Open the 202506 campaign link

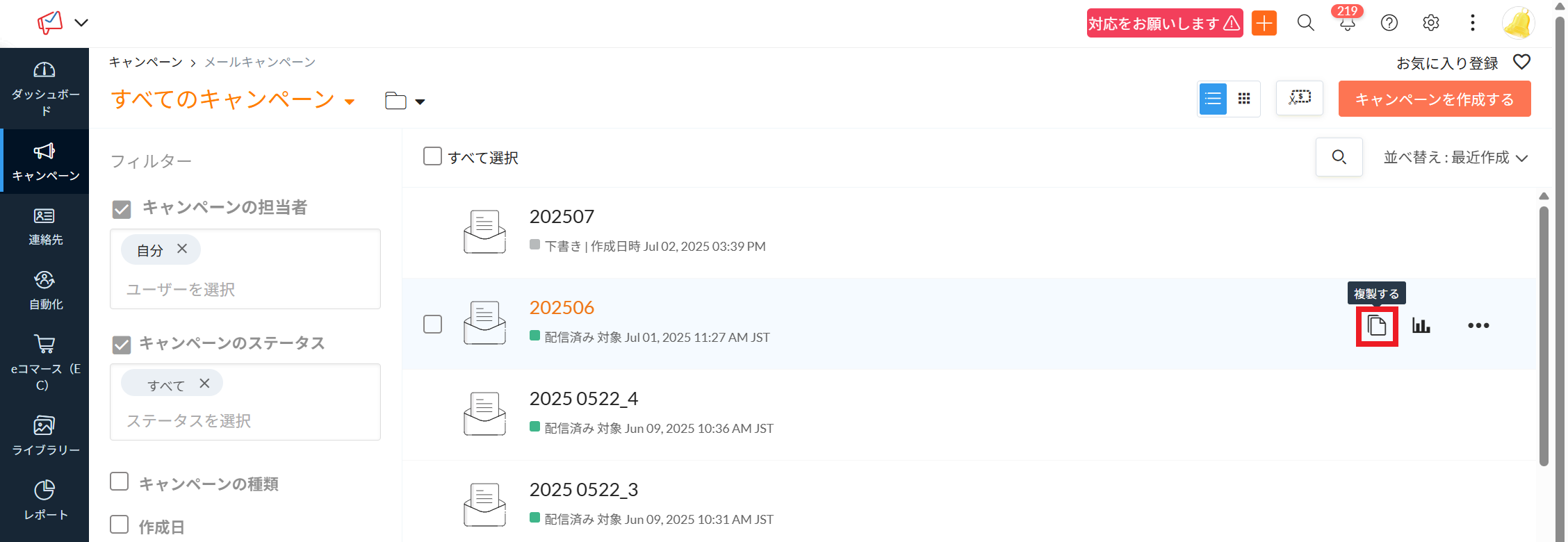pos(562,308)
